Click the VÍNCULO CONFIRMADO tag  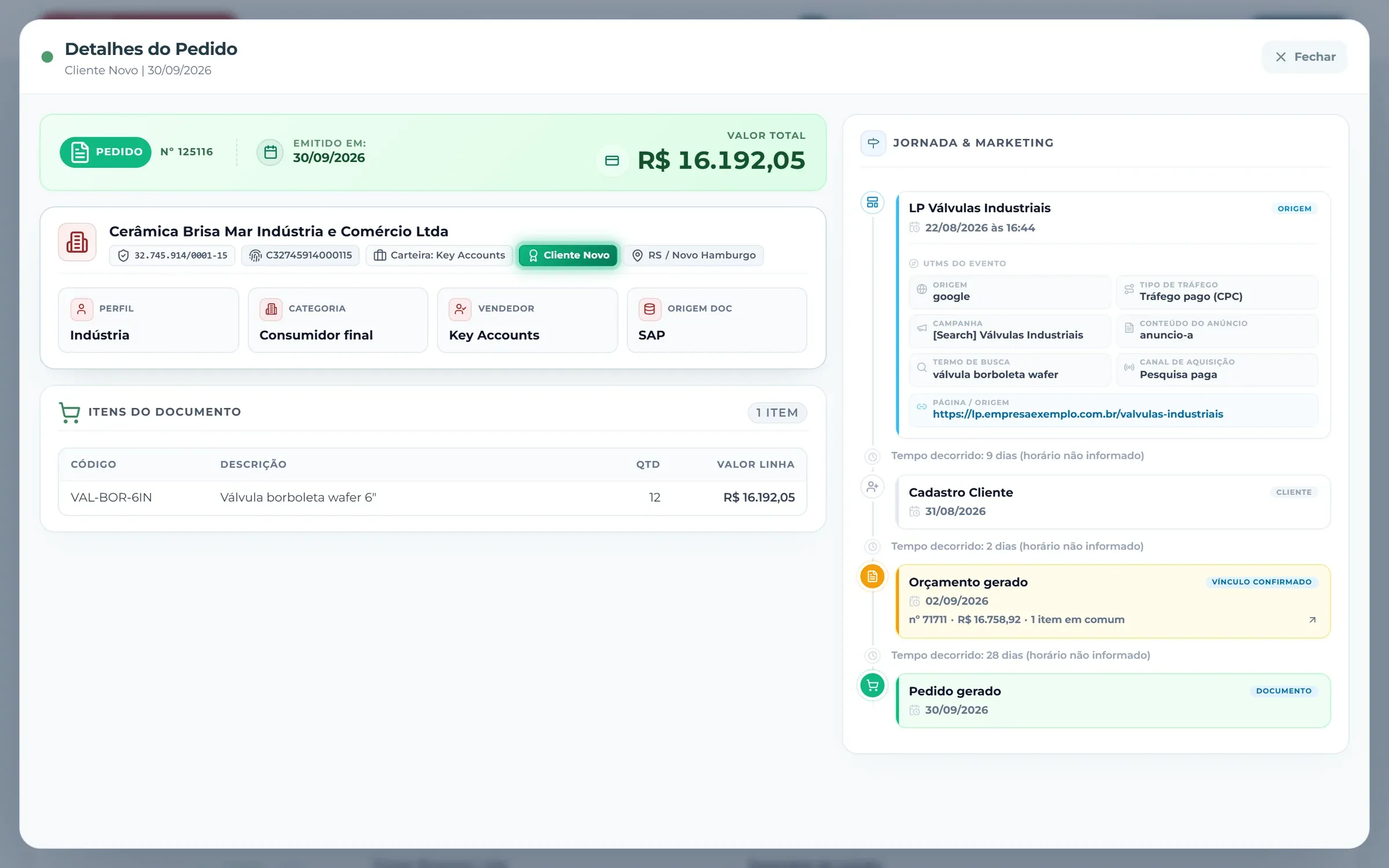tap(1262, 582)
